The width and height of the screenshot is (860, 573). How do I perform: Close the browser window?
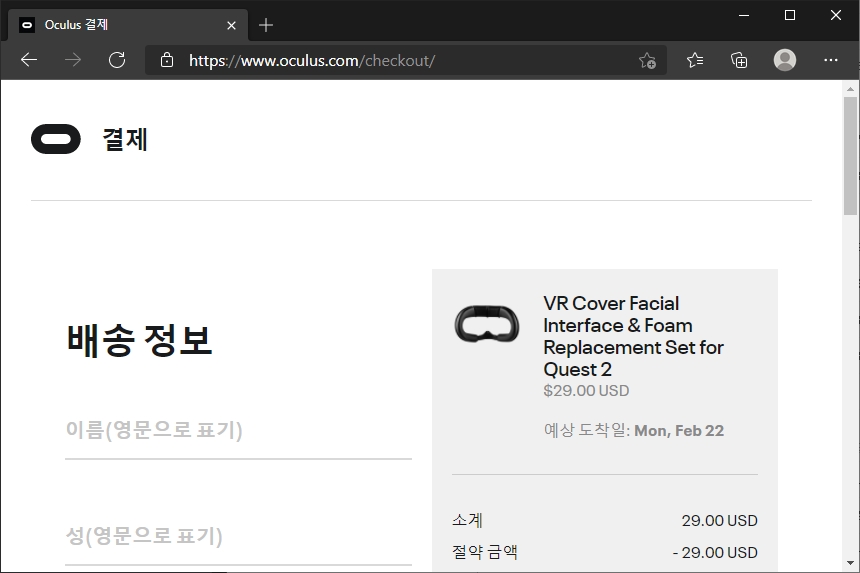point(836,15)
